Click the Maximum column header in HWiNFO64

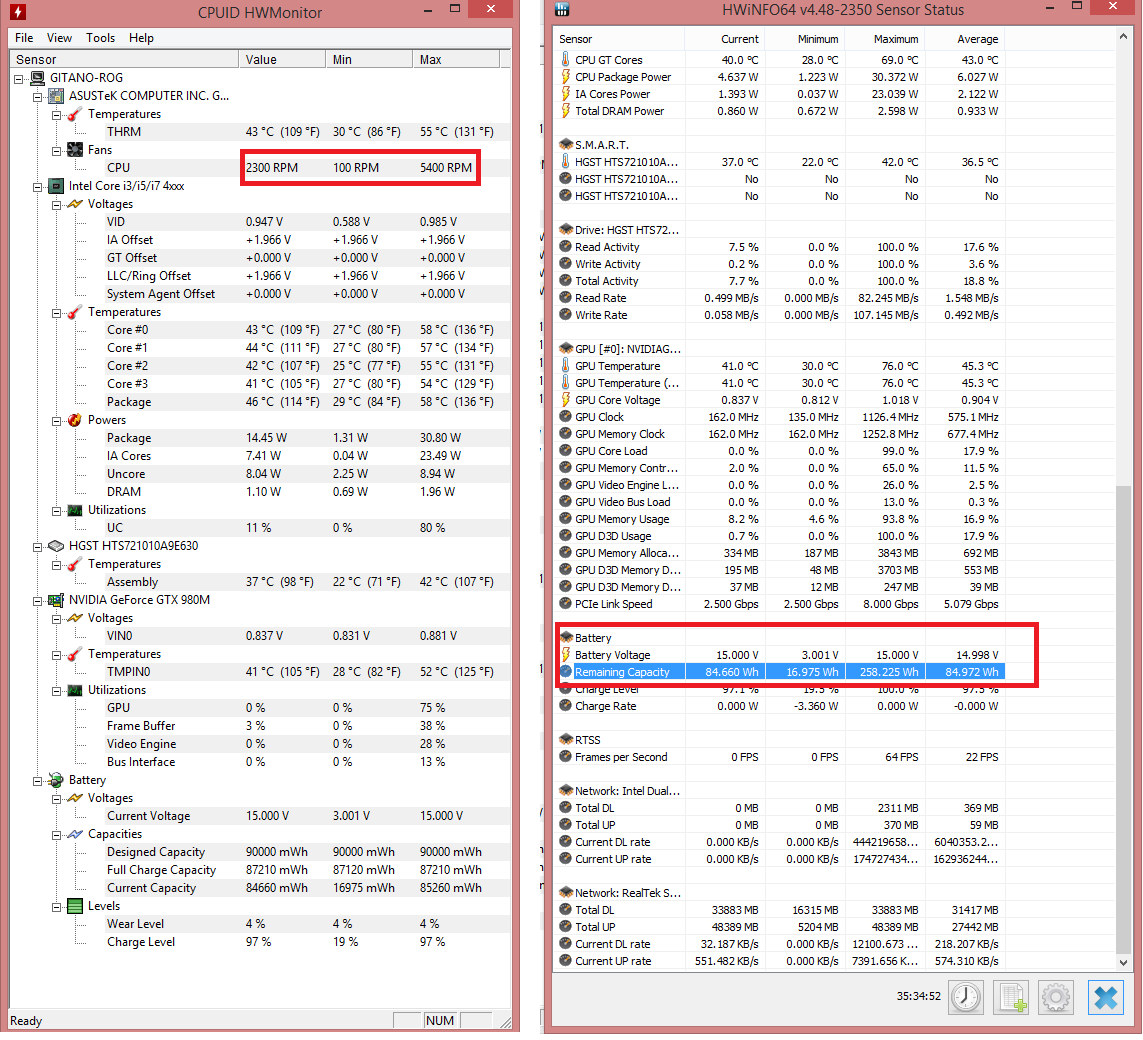[886, 39]
